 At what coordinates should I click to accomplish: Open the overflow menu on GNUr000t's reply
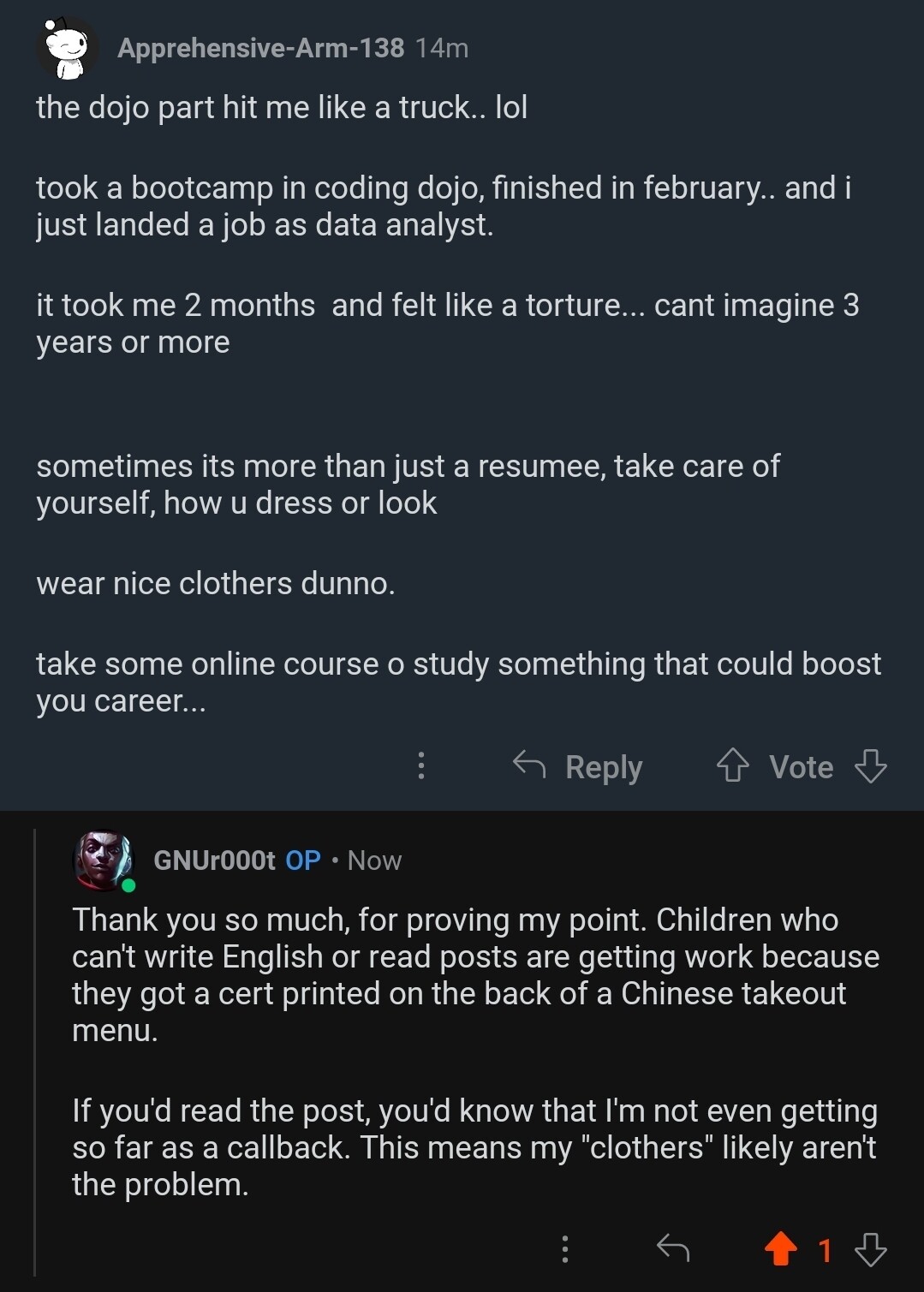[x=564, y=1249]
